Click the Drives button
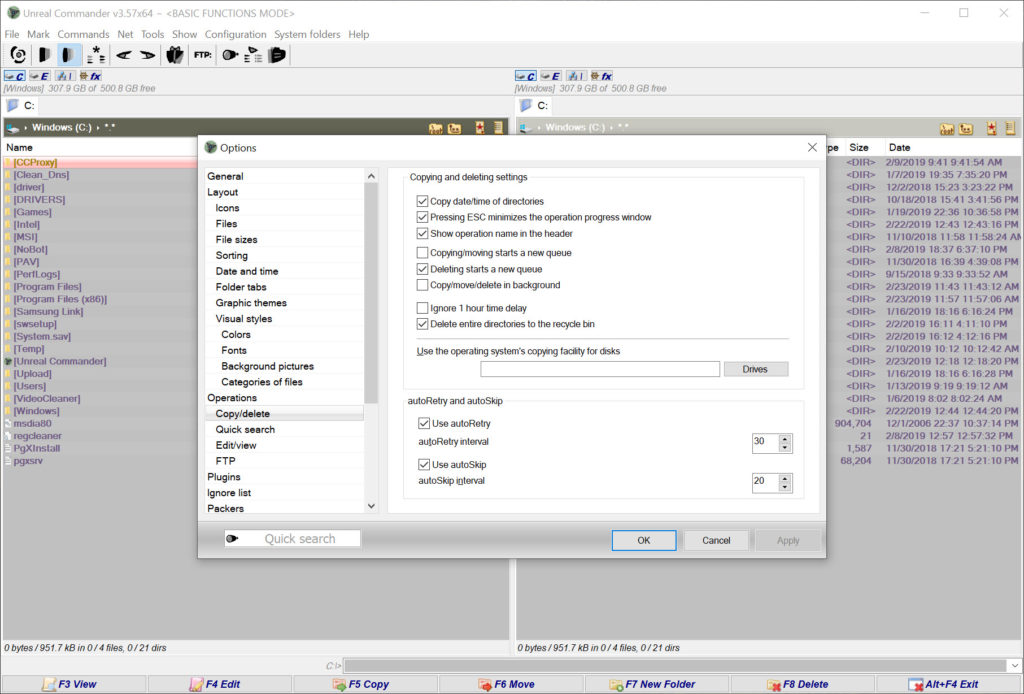 point(756,369)
